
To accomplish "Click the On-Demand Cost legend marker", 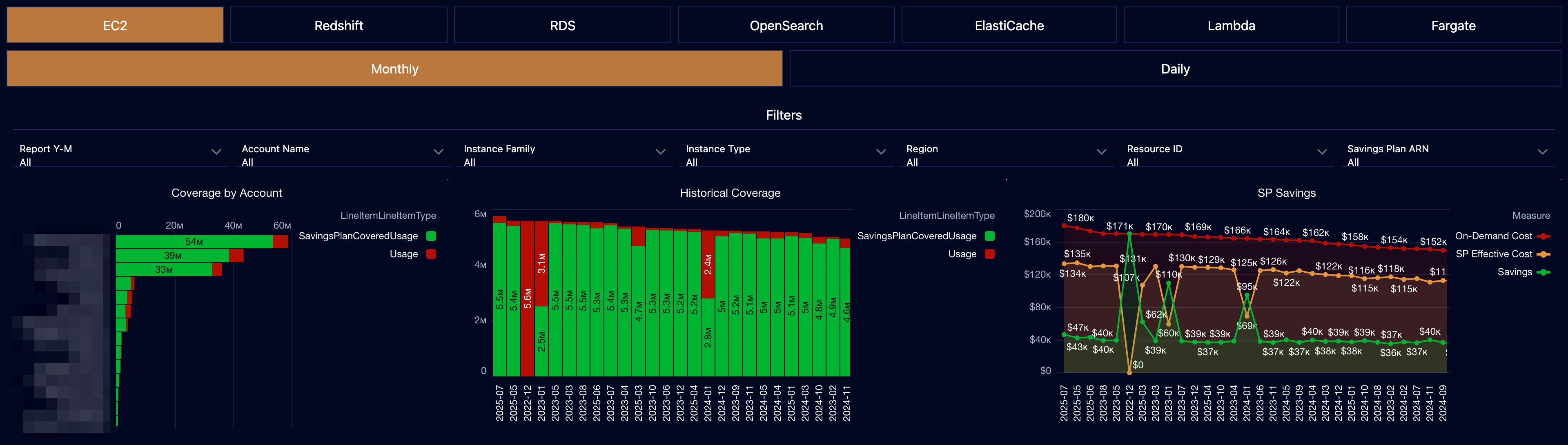I will pos(1543,236).
